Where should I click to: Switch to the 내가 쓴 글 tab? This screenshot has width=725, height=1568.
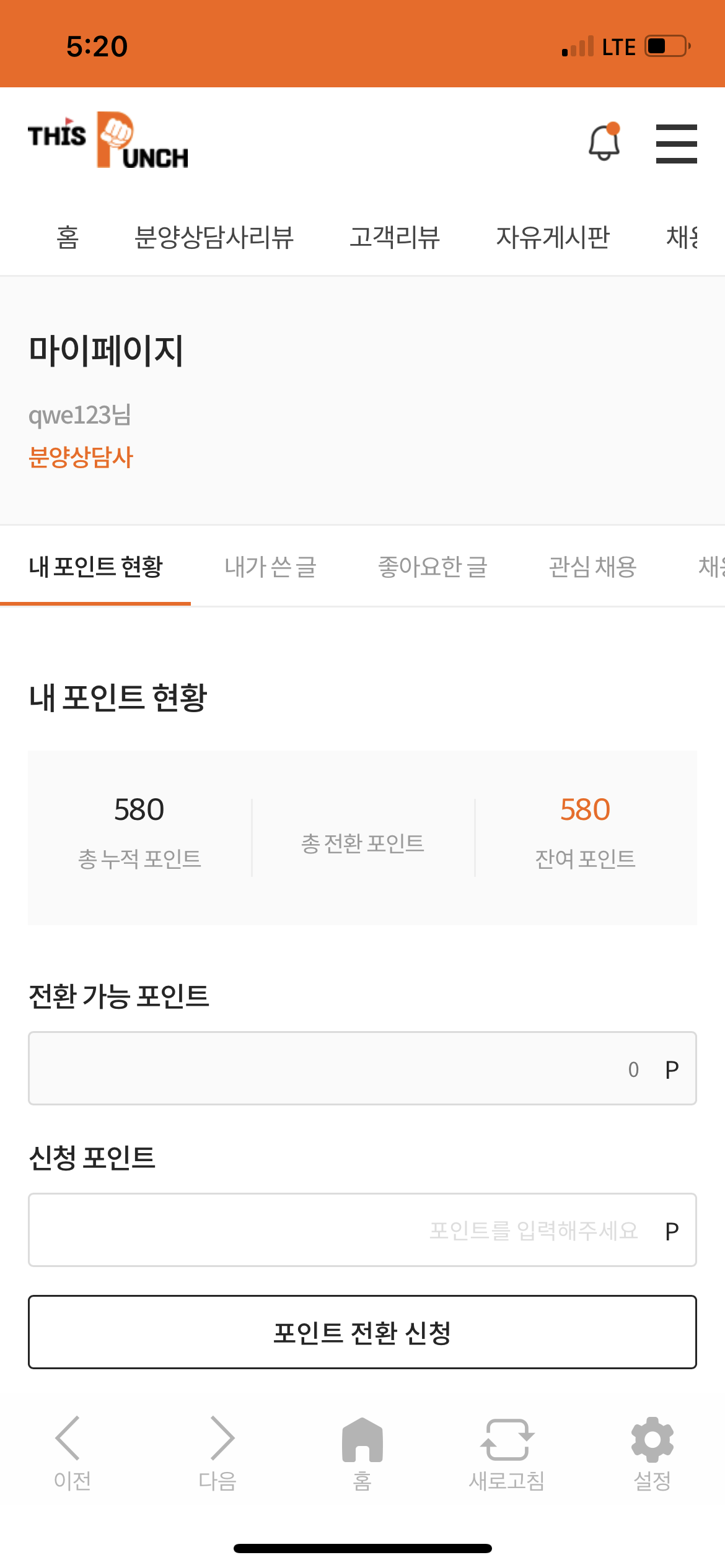coord(270,567)
